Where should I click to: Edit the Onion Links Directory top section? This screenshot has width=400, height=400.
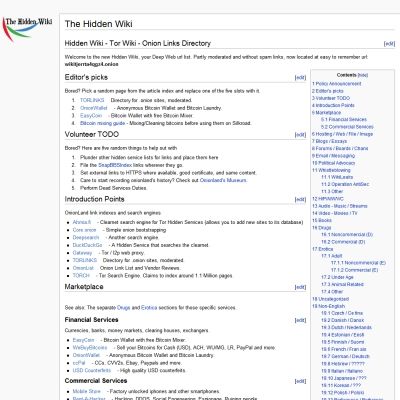(x=389, y=44)
